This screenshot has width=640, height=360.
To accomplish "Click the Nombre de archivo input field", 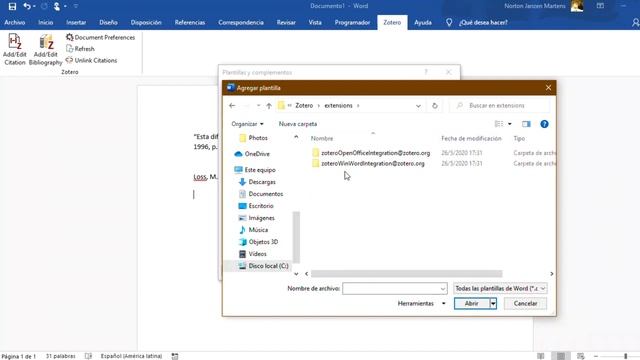I will point(395,289).
